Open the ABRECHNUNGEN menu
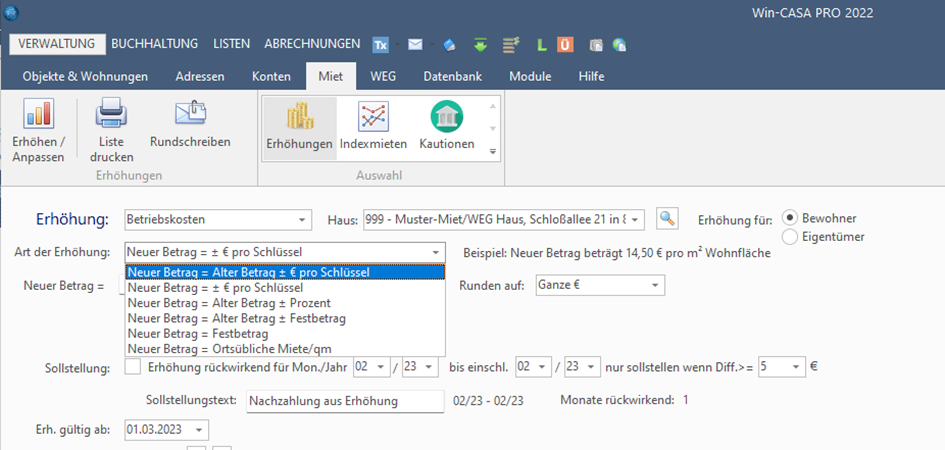The width and height of the screenshot is (945, 450). click(x=312, y=44)
